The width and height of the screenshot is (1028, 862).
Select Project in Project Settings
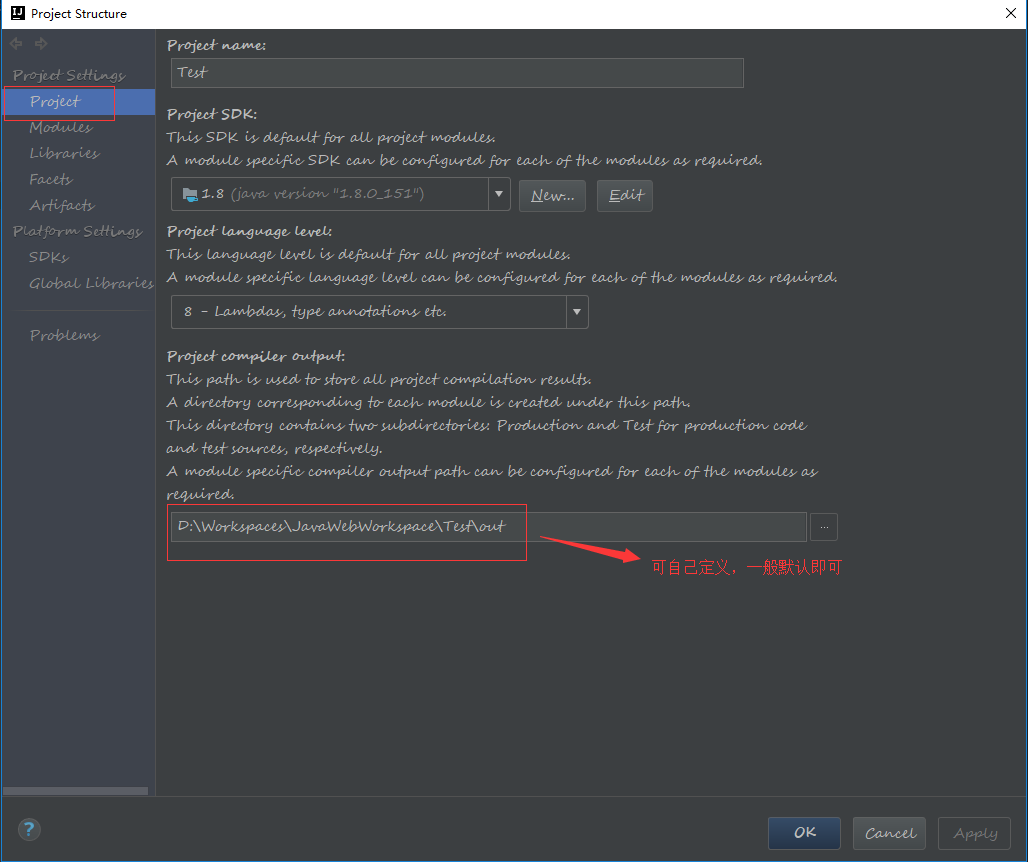pos(79,102)
